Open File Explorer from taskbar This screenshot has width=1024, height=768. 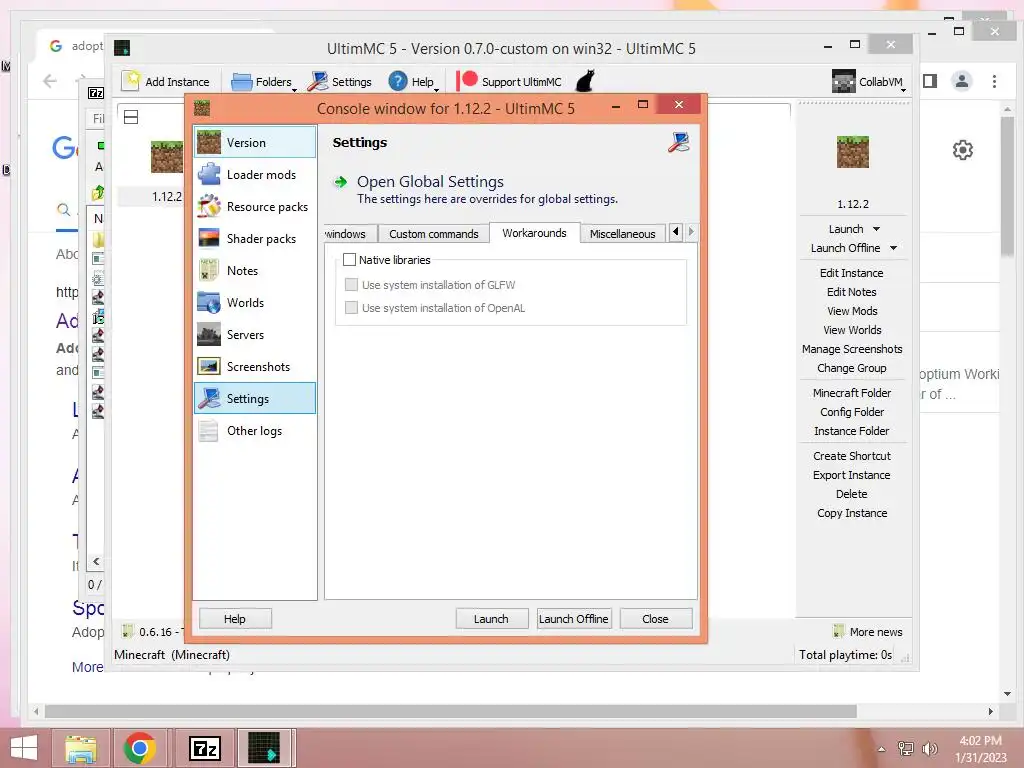(81, 748)
